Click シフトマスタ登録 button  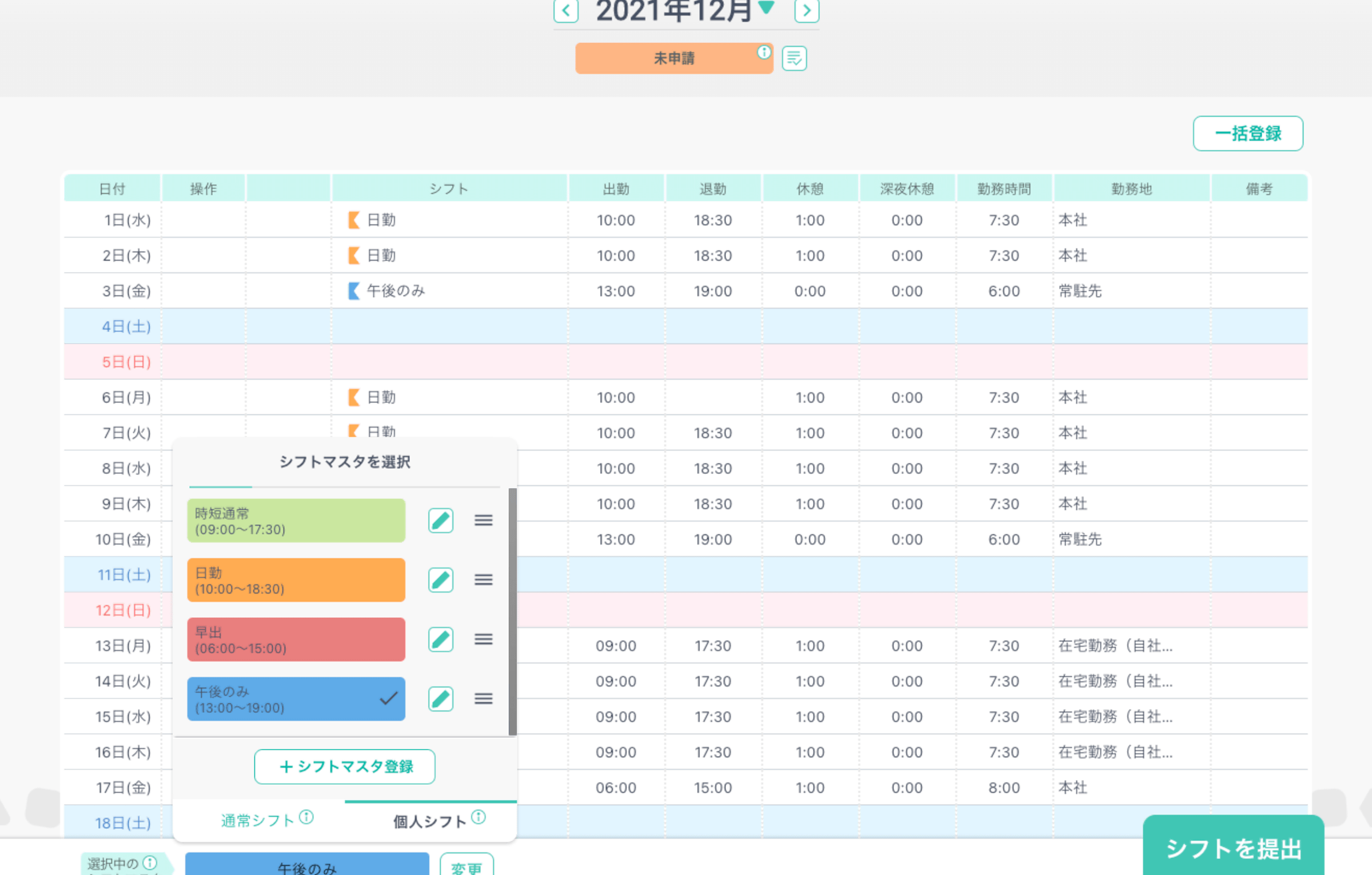coord(345,766)
